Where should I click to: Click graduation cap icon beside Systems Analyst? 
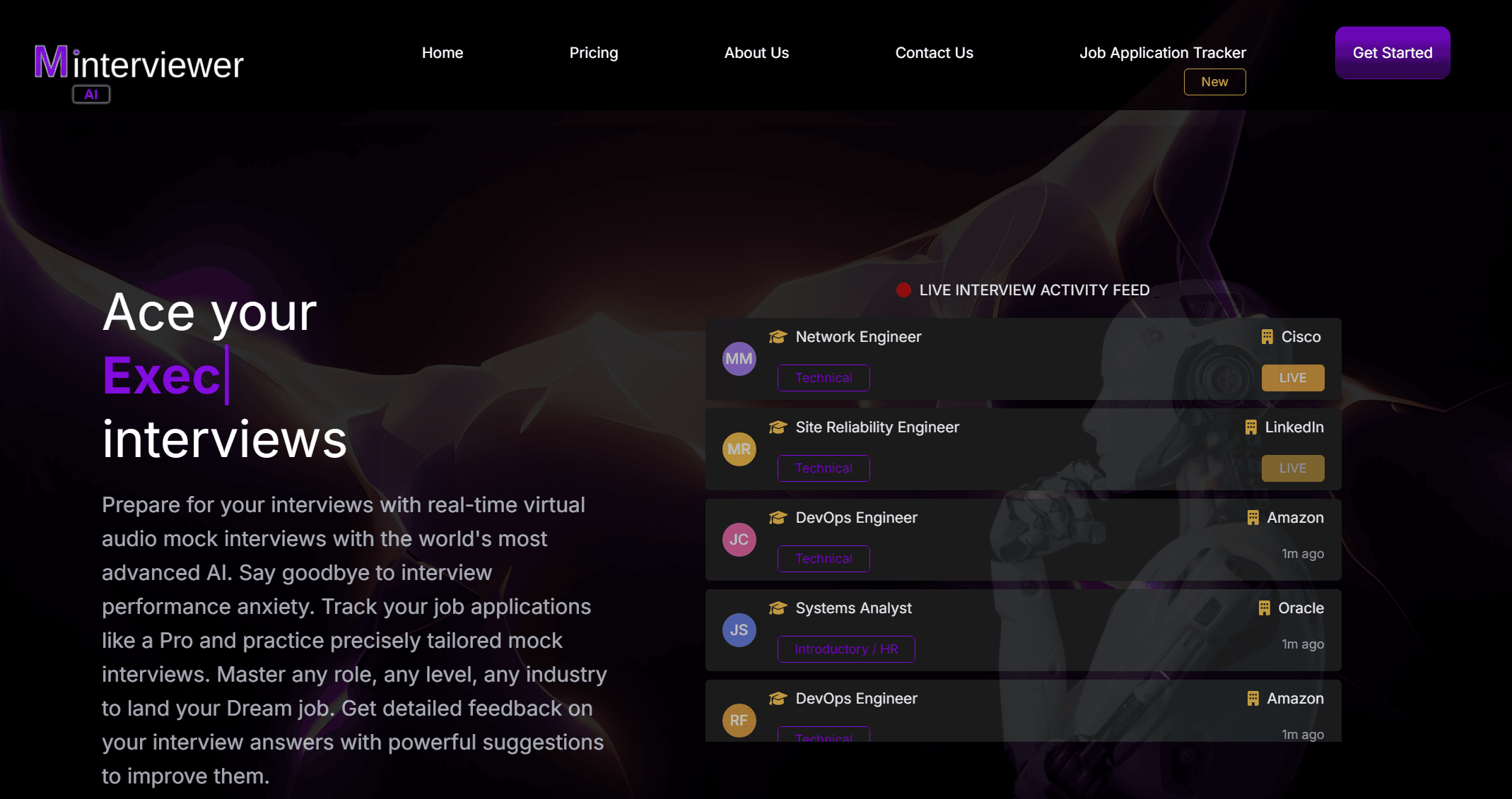[778, 608]
